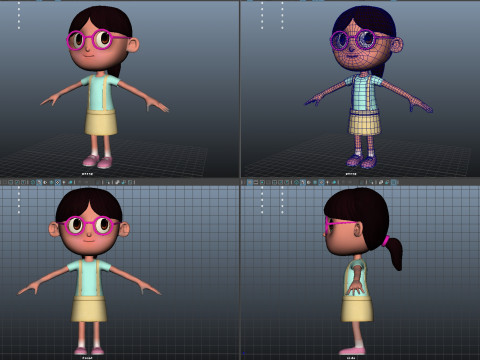Image resolution: width=480 pixels, height=360 pixels.
Task: Click camera attributes icon in side view toolbar
Action: click(x=256, y=182)
